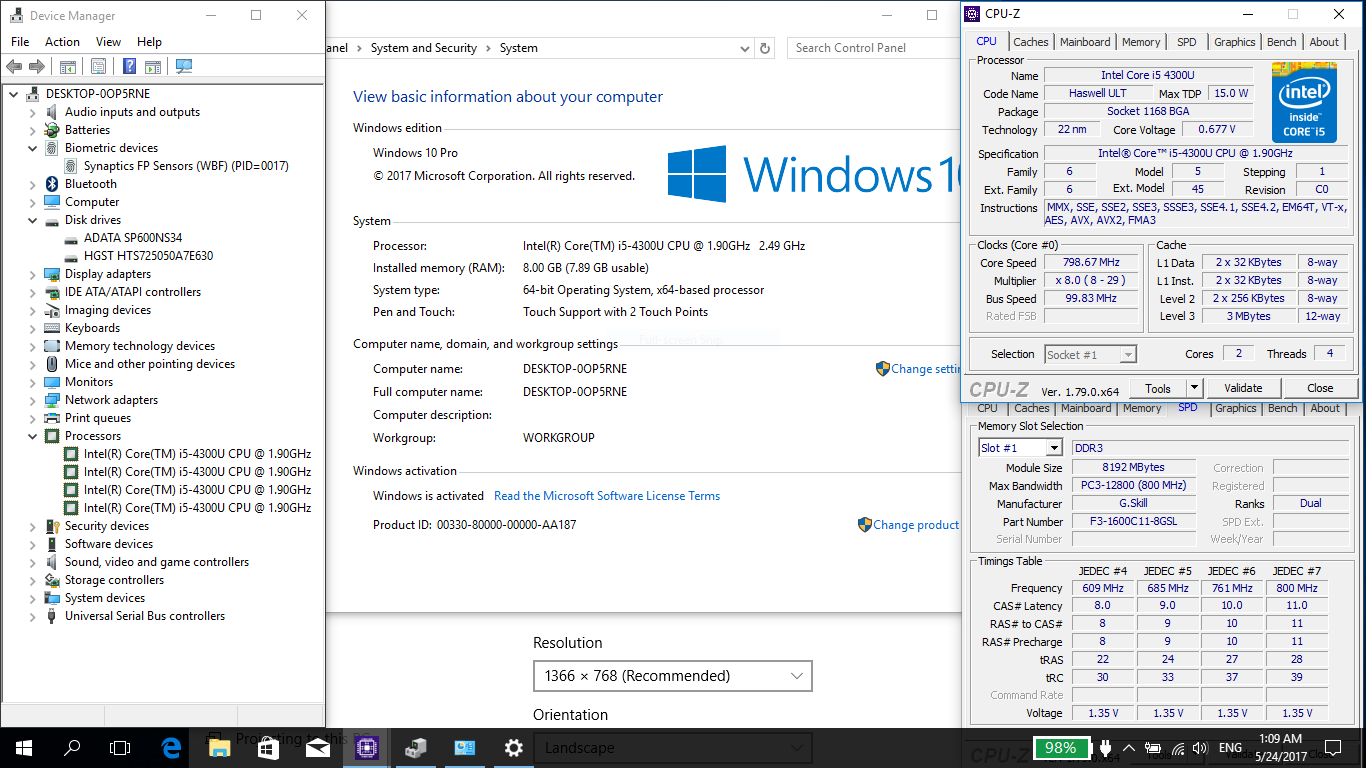Click the Validate button in CPU-Z
The width and height of the screenshot is (1366, 768).
(x=1243, y=388)
